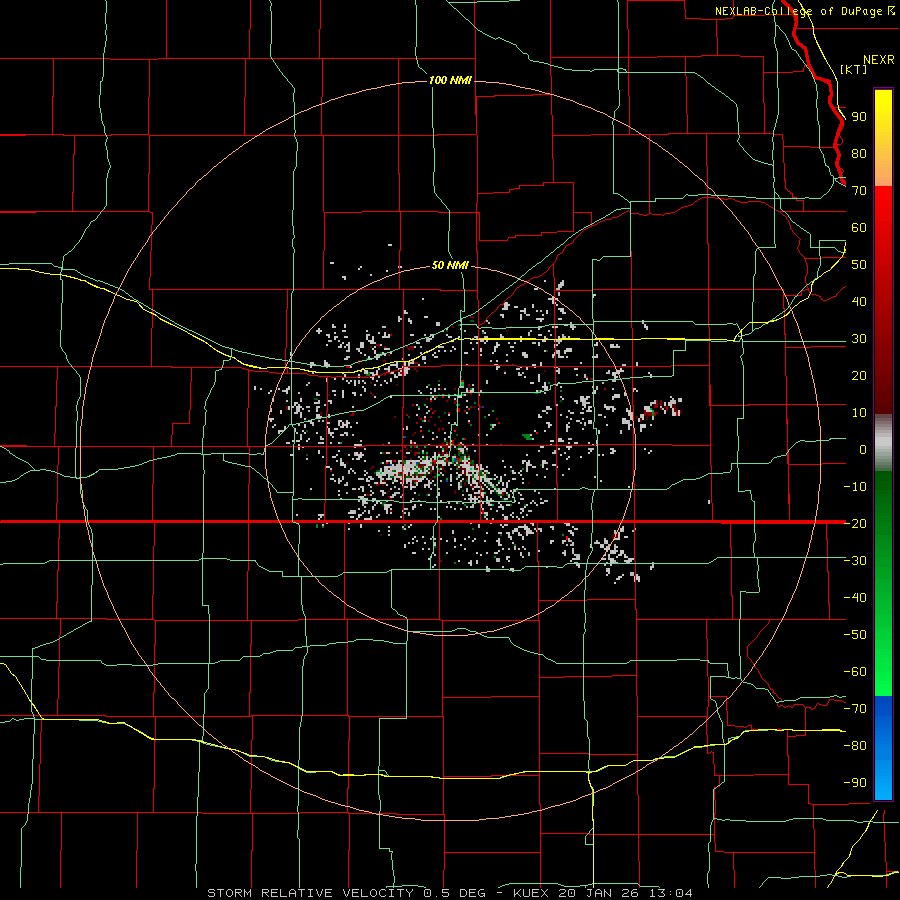Select the -40 value on velocity scale
Image resolution: width=900 pixels, height=900 pixels.
click(x=855, y=598)
